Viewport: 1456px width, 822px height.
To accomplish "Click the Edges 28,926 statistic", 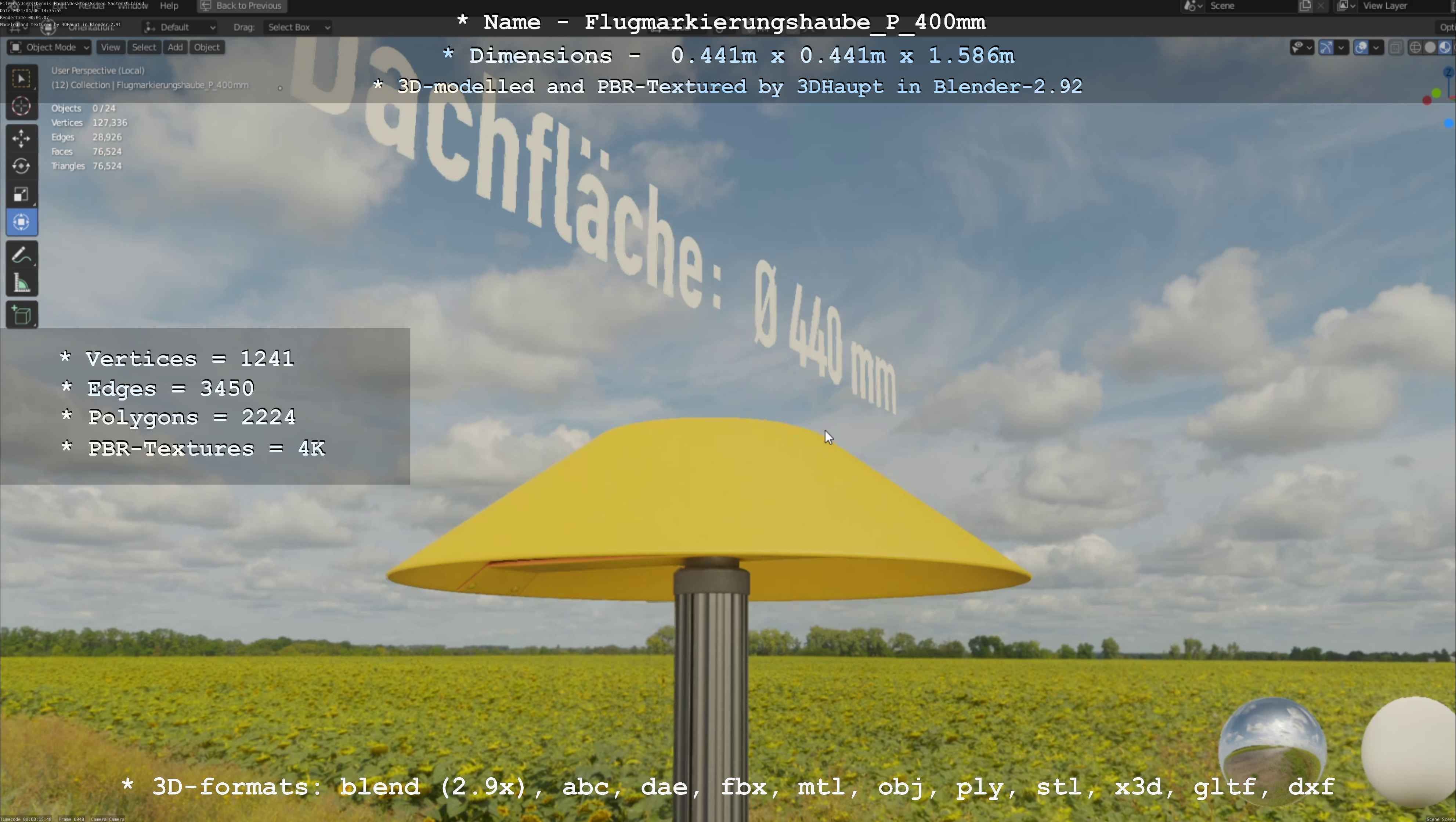I will coord(86,137).
